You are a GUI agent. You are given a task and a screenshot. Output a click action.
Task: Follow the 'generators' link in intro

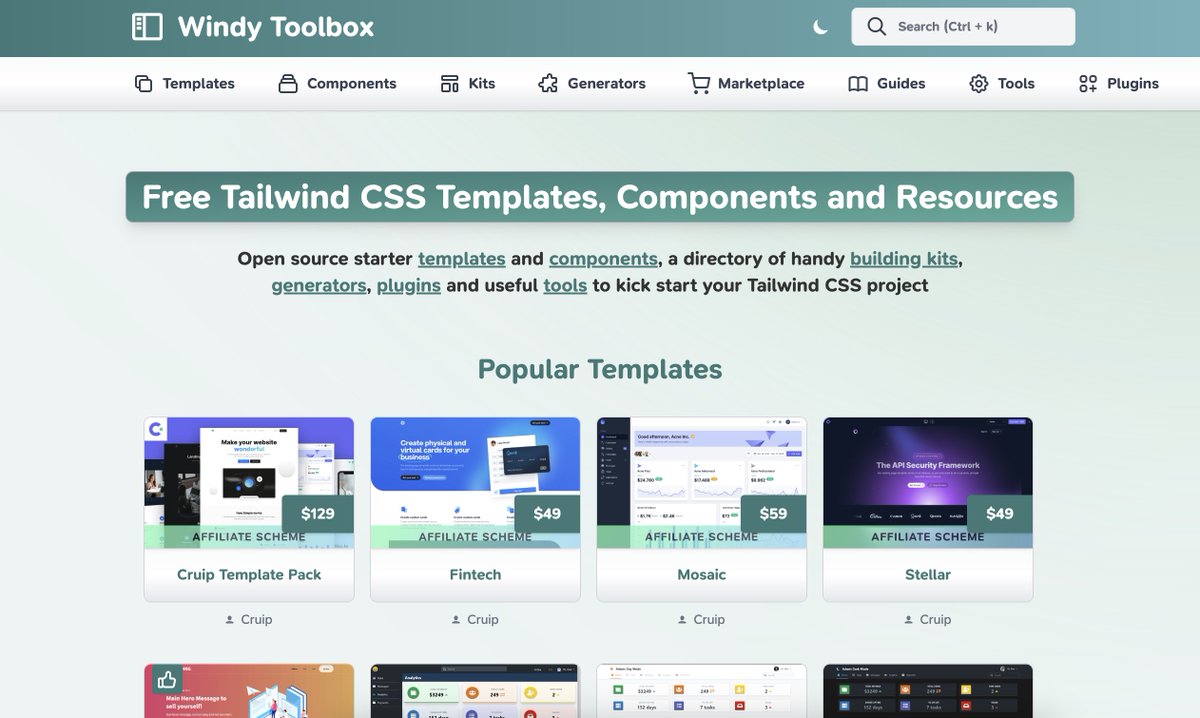(319, 286)
